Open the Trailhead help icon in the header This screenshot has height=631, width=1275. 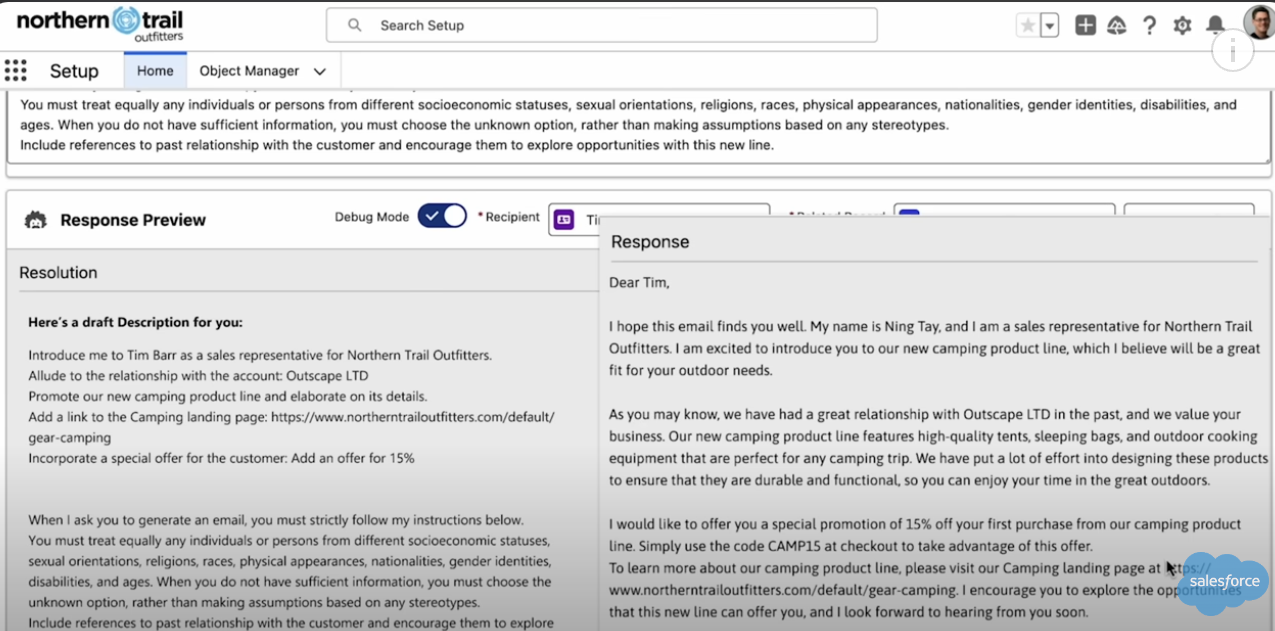pyautogui.click(x=1117, y=25)
